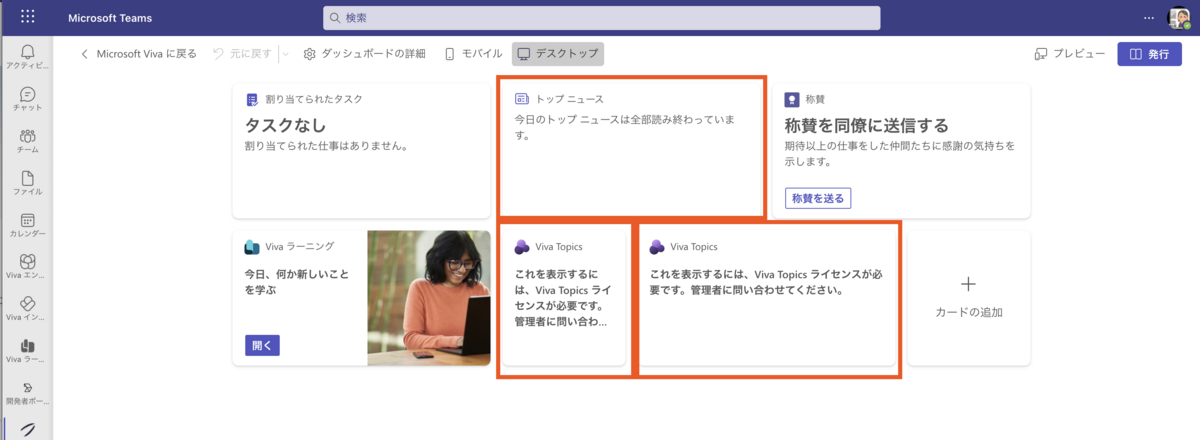Open the Teams (チーム) sidebar item
1200x440 pixels.
click(x=27, y=141)
